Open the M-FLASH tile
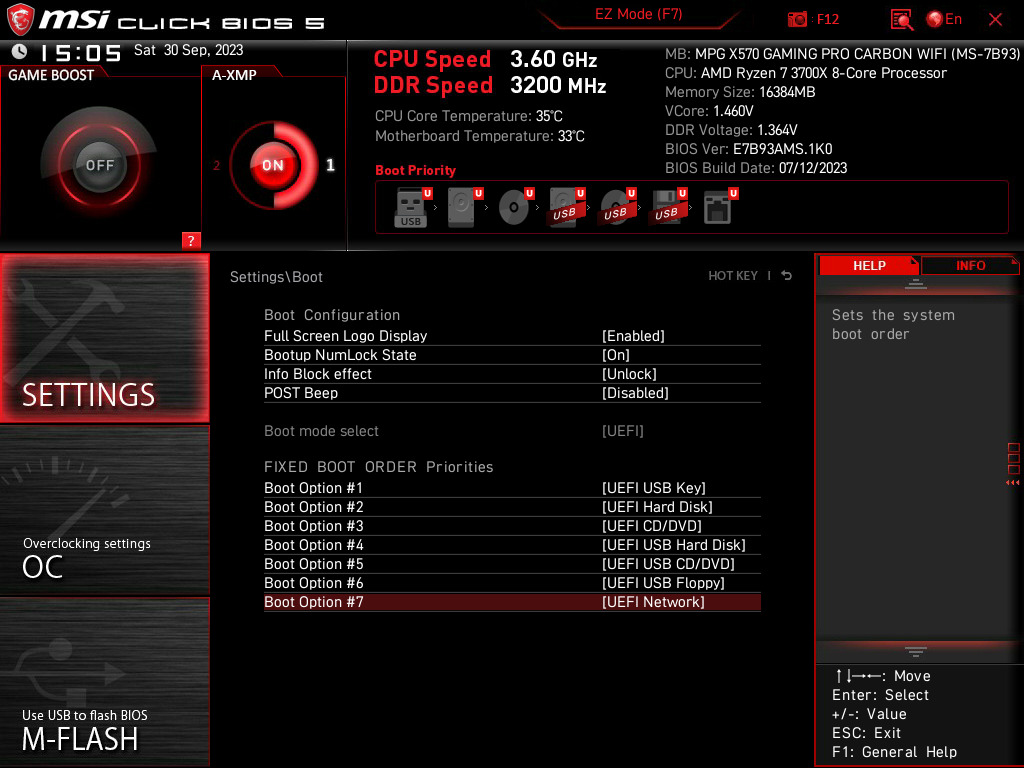The height and width of the screenshot is (768, 1024). coord(104,682)
